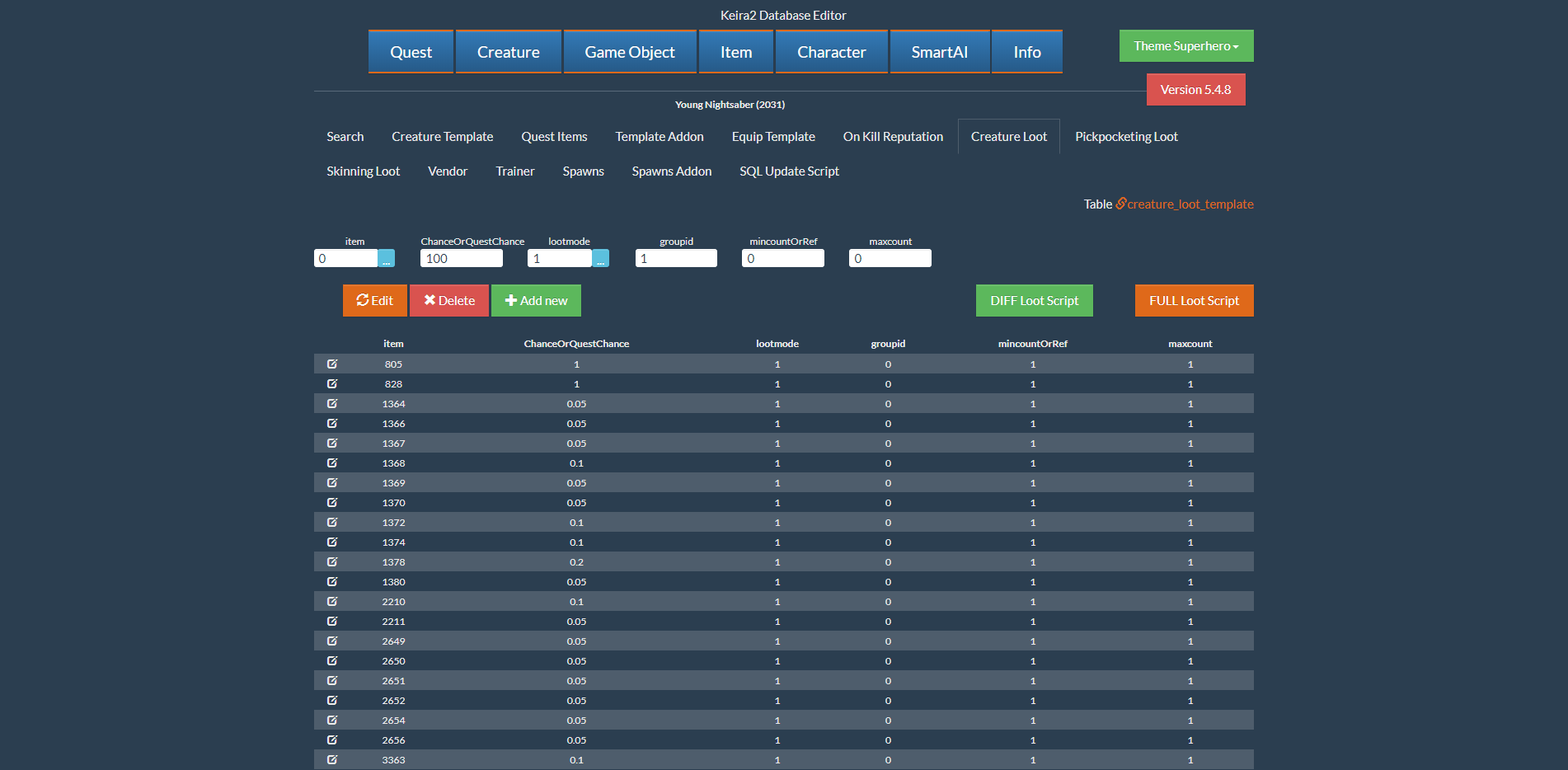Focus the mincountOrRef input field

pyautogui.click(x=783, y=258)
